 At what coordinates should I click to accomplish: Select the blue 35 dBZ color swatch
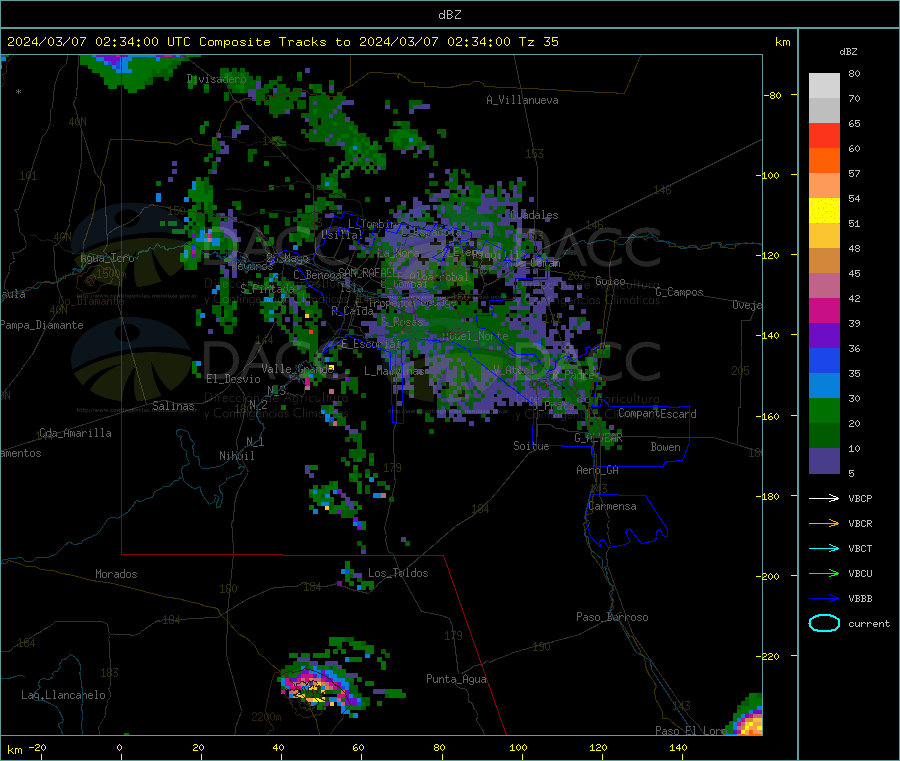[824, 360]
